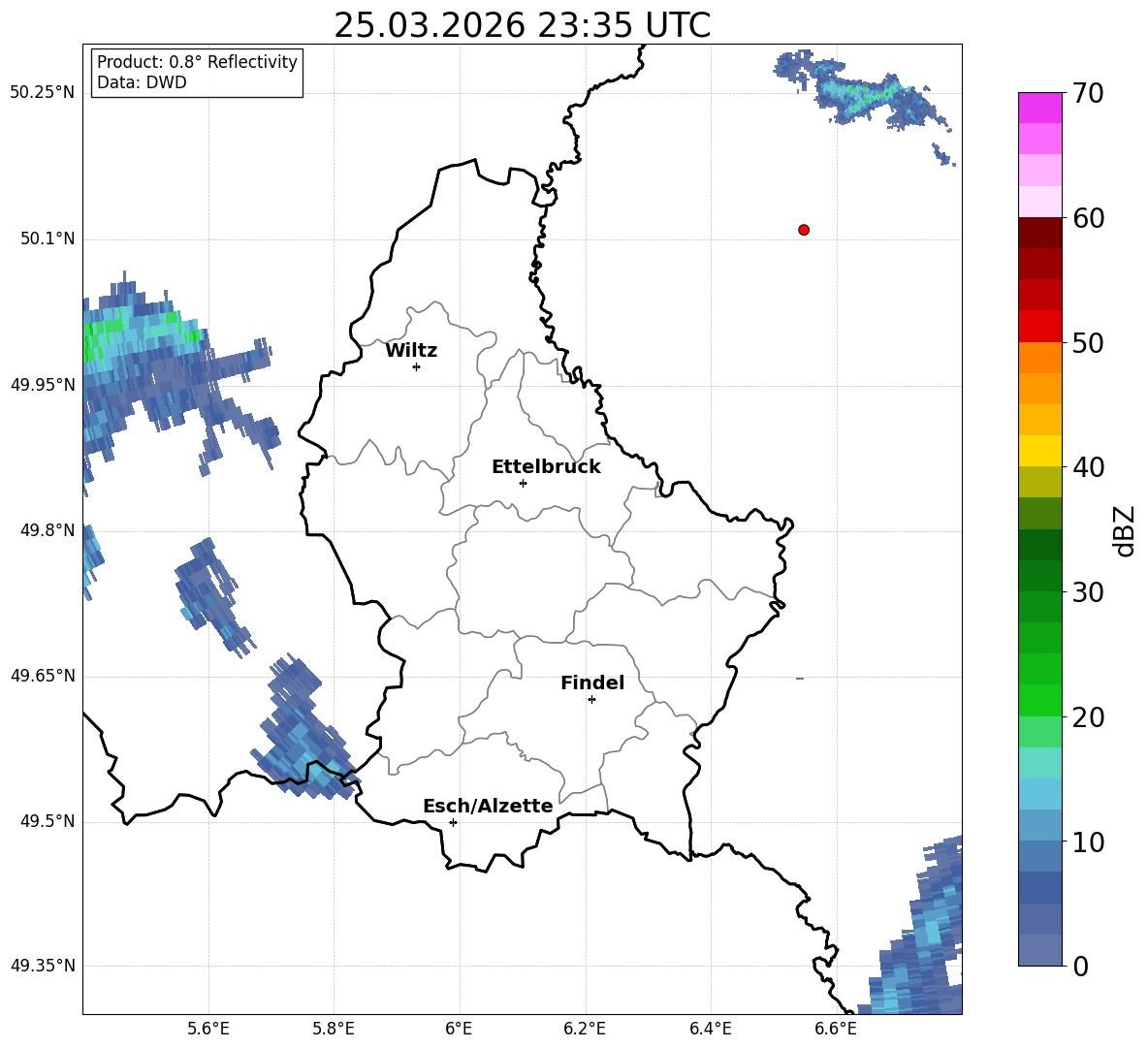Click the red radar location dot
Screen dimensions: 1148x1048
coord(804,230)
